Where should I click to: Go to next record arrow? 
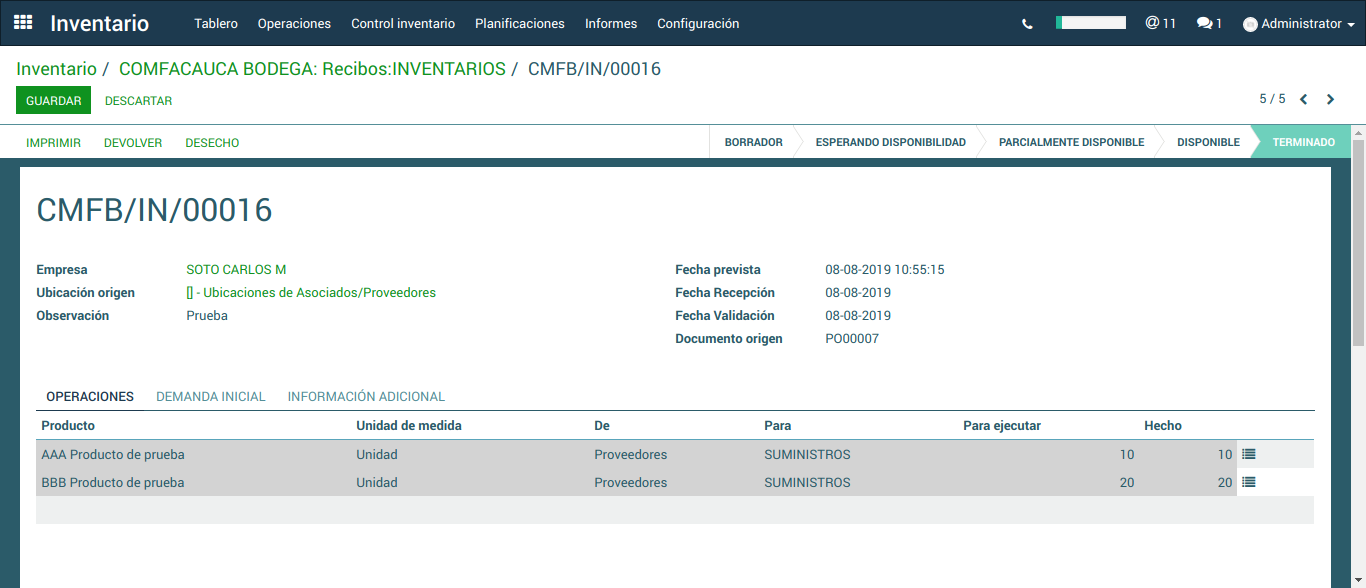click(x=1330, y=99)
